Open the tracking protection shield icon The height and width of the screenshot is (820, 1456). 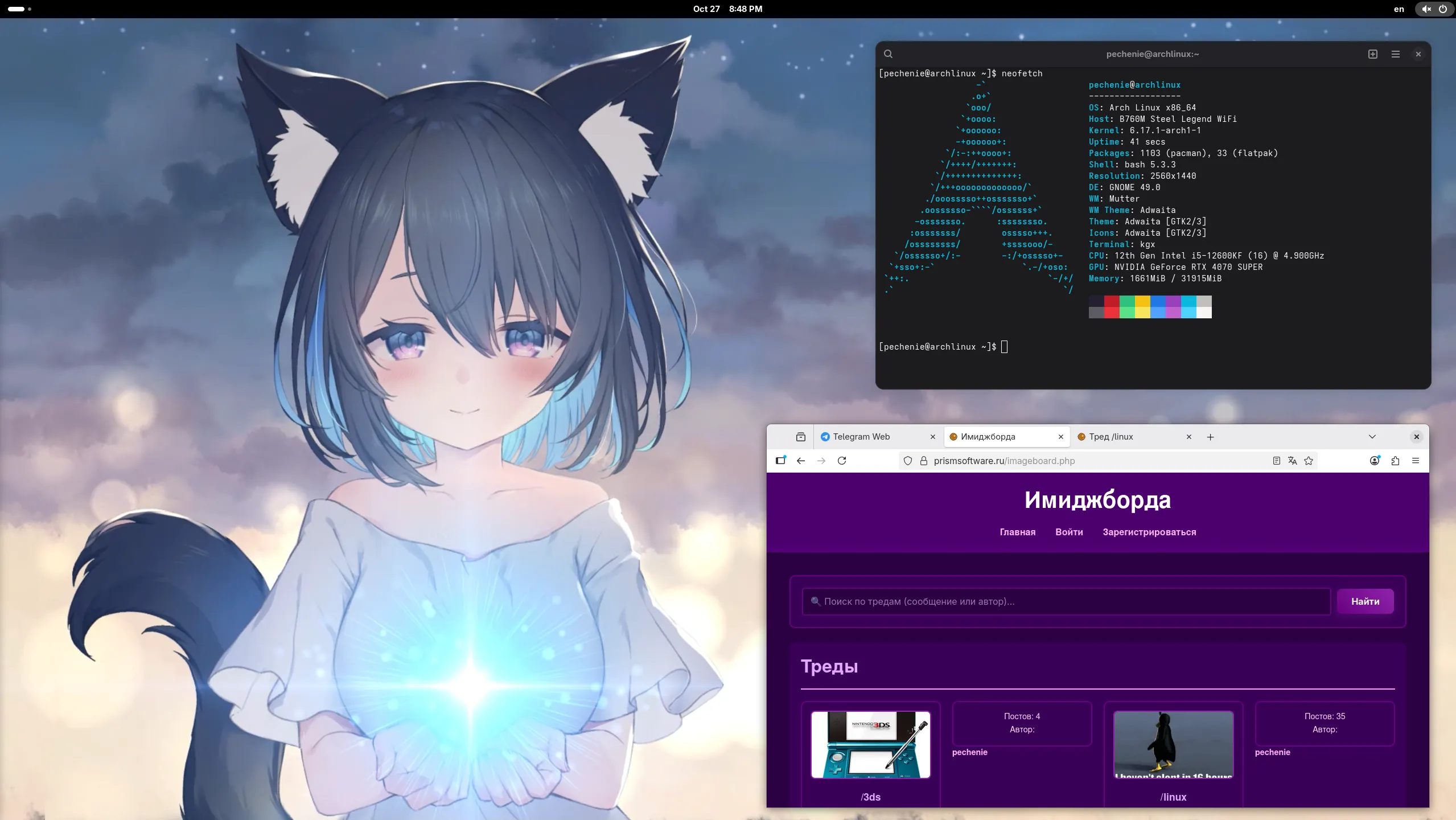tap(908, 461)
